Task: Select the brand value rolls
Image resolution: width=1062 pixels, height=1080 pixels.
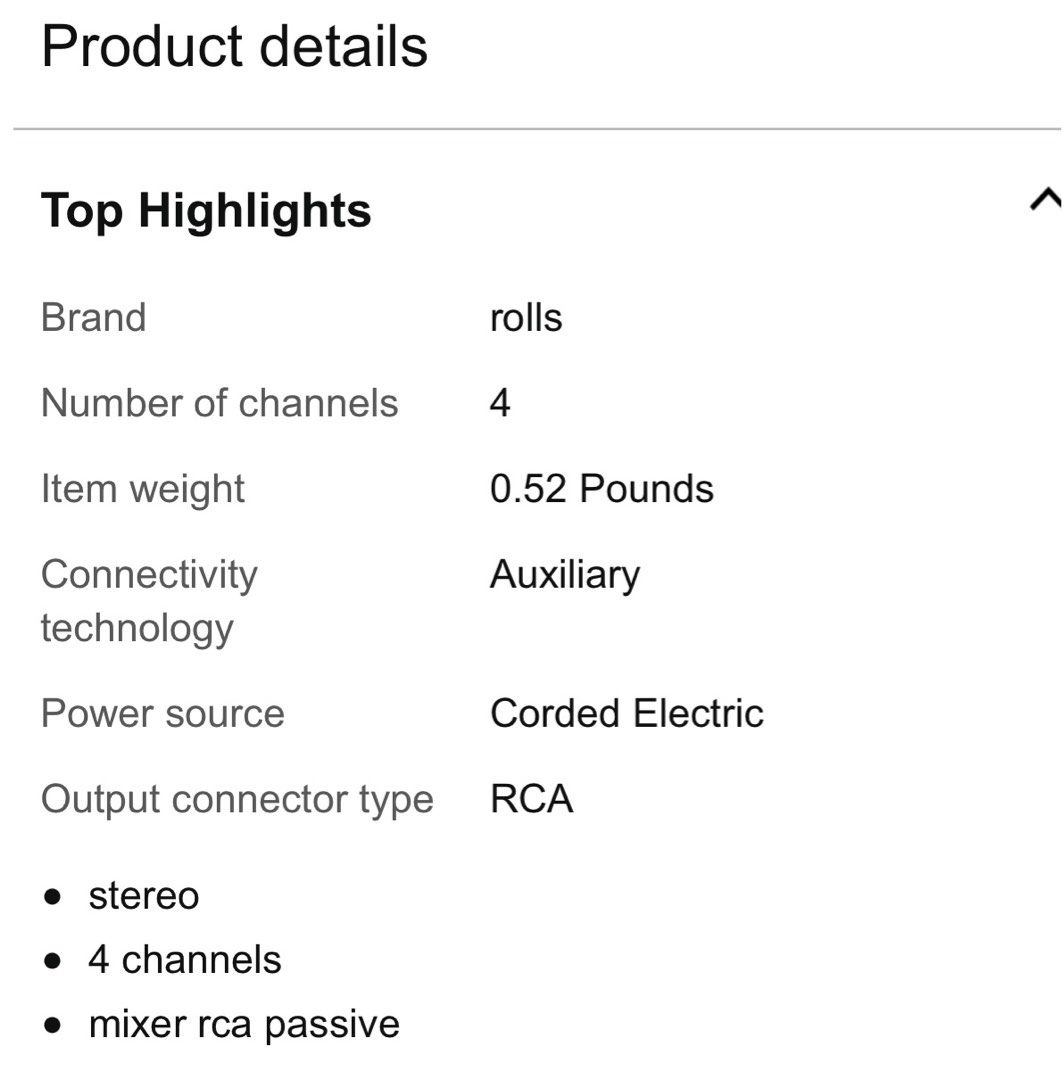Action: tap(526, 318)
